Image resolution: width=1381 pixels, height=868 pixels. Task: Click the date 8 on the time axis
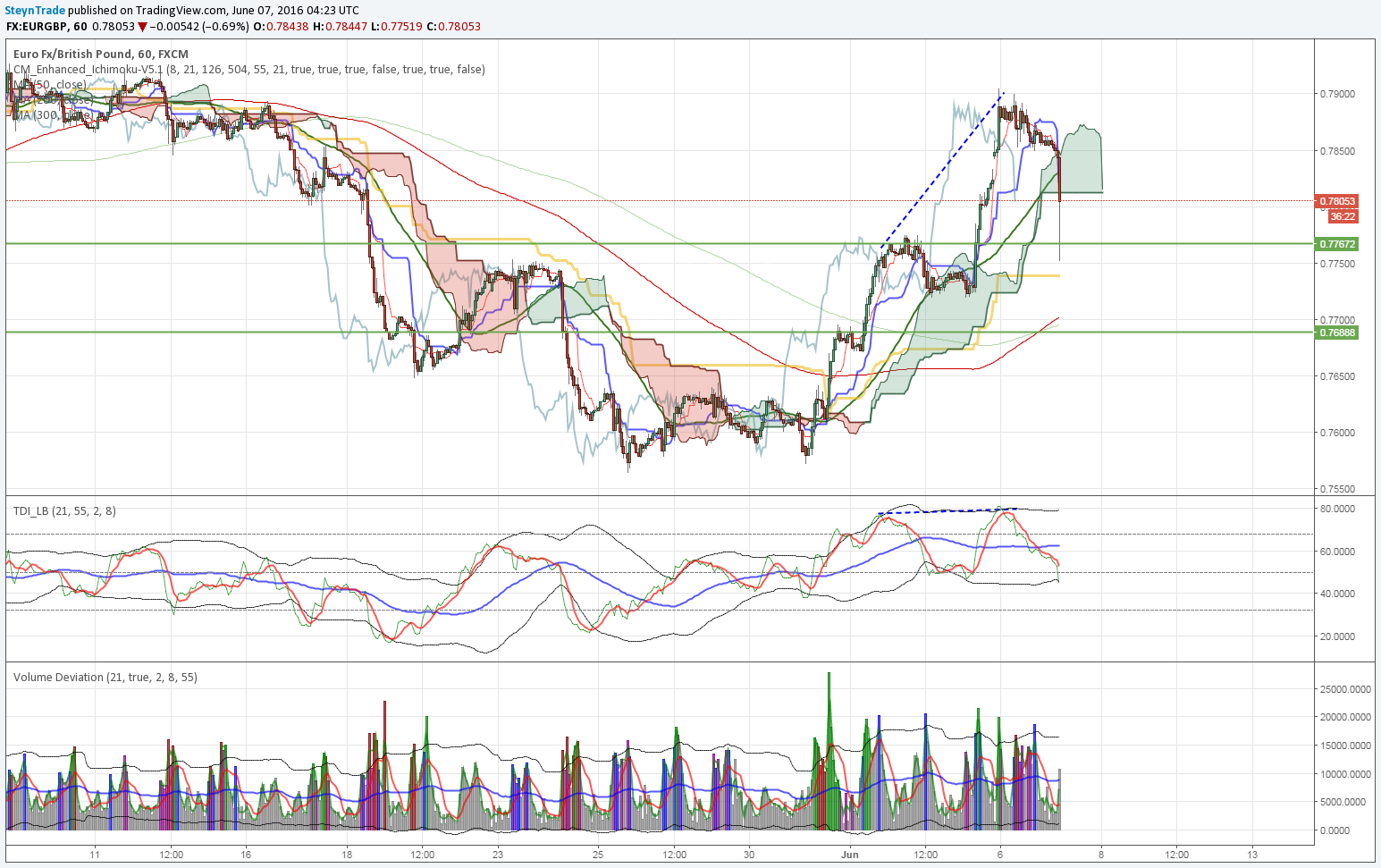point(1101,855)
